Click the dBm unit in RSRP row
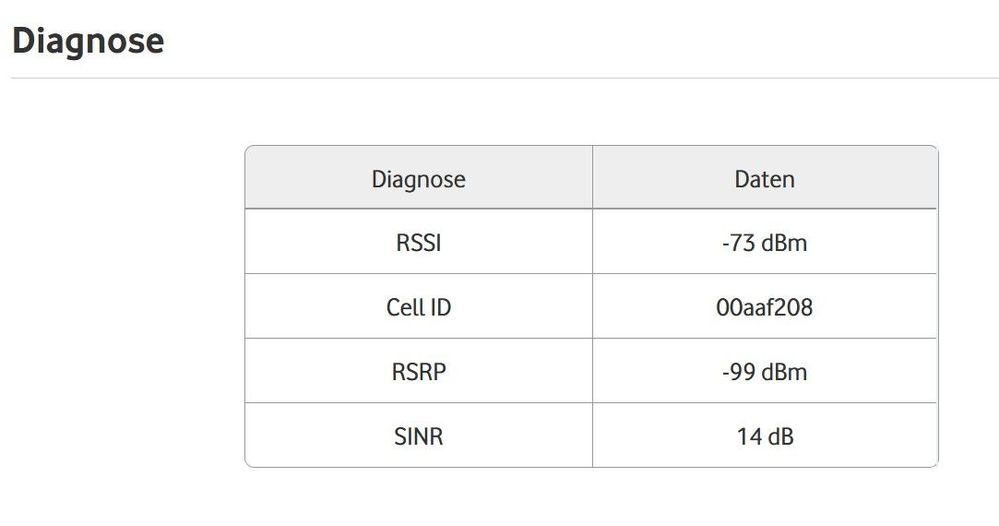Viewport: 999px width, 526px height. tap(784, 372)
